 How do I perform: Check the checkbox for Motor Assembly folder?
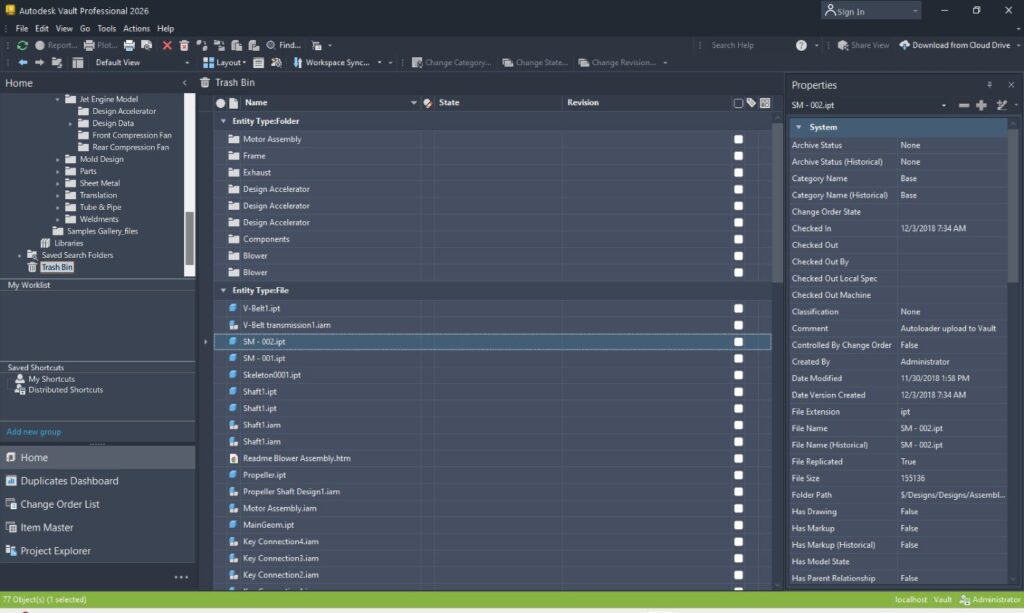click(x=738, y=139)
